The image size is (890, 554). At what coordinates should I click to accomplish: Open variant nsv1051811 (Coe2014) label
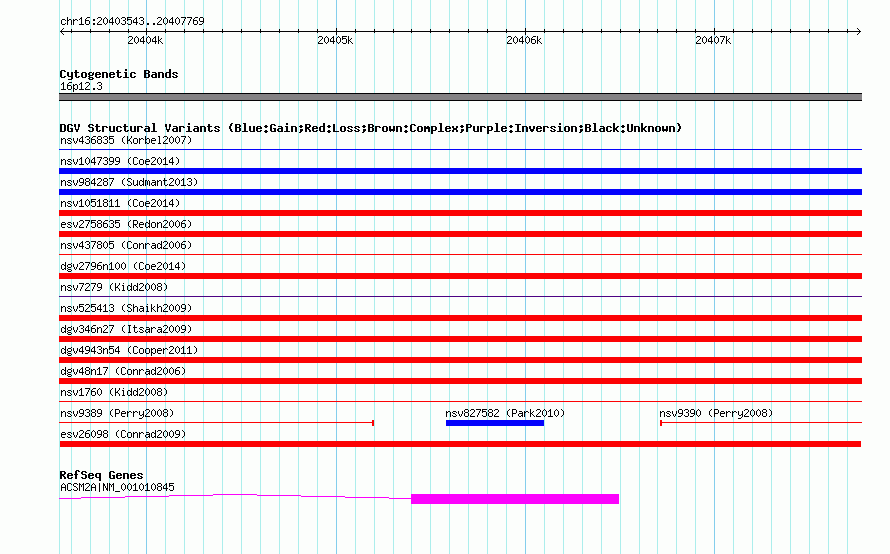pos(120,203)
